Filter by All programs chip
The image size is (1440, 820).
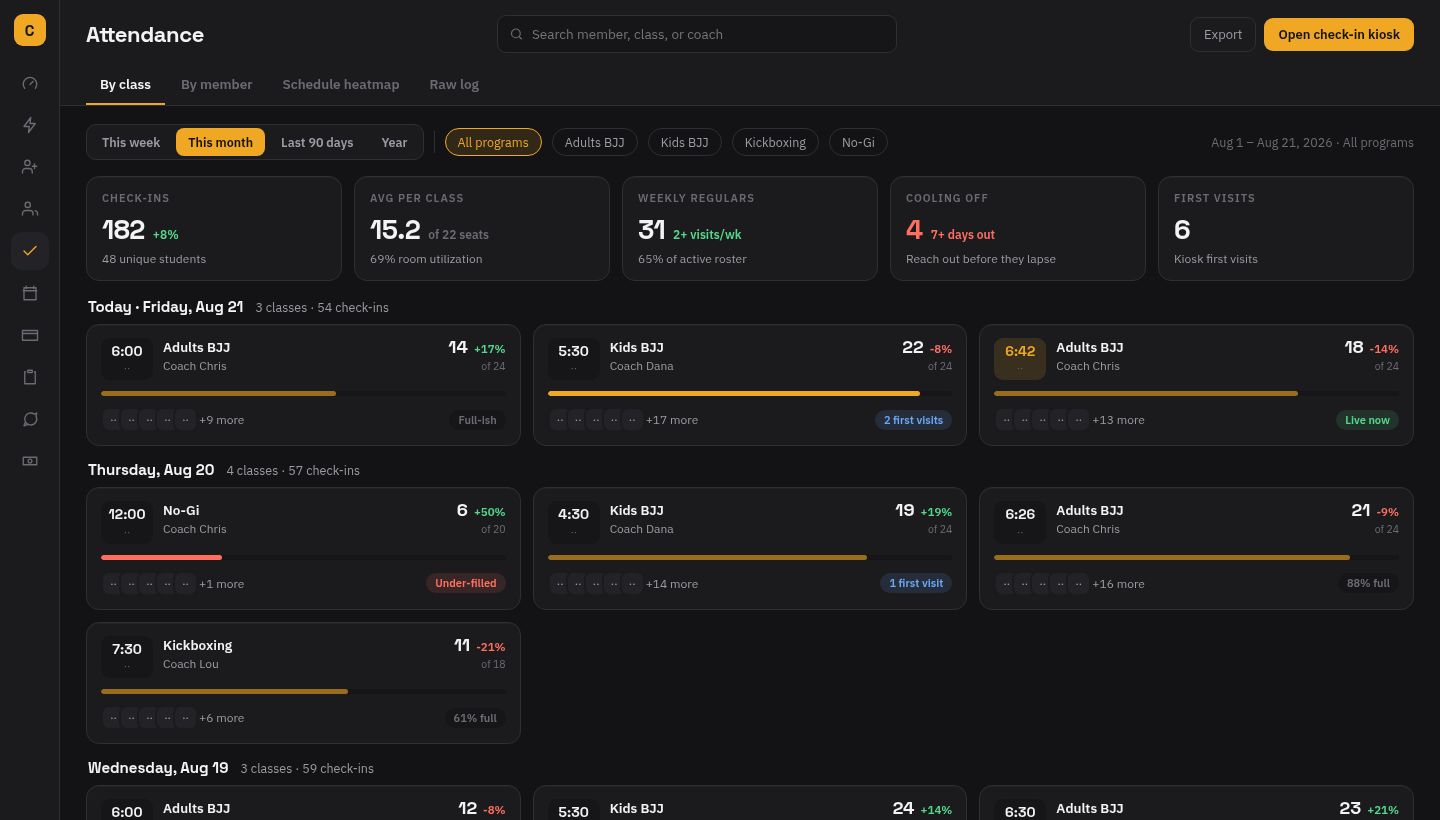click(493, 142)
